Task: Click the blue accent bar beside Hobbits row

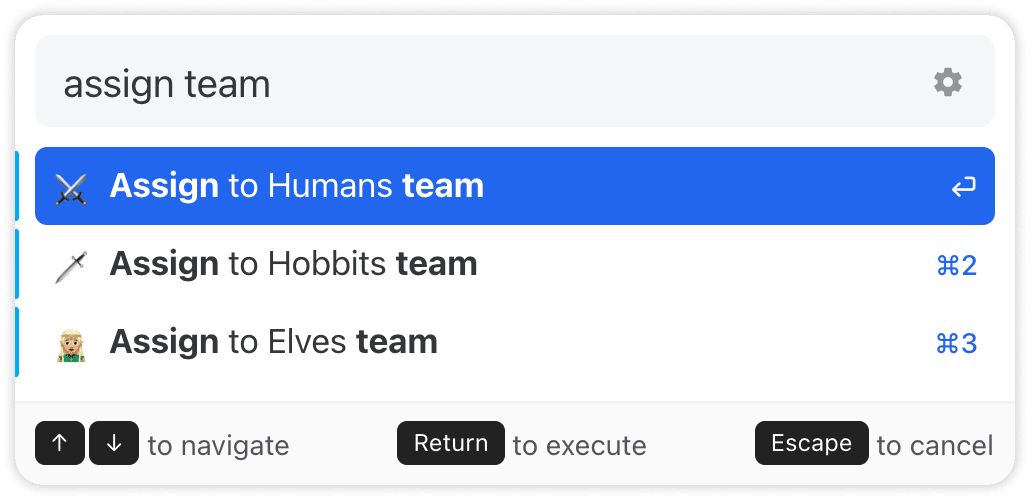Action: point(17,264)
